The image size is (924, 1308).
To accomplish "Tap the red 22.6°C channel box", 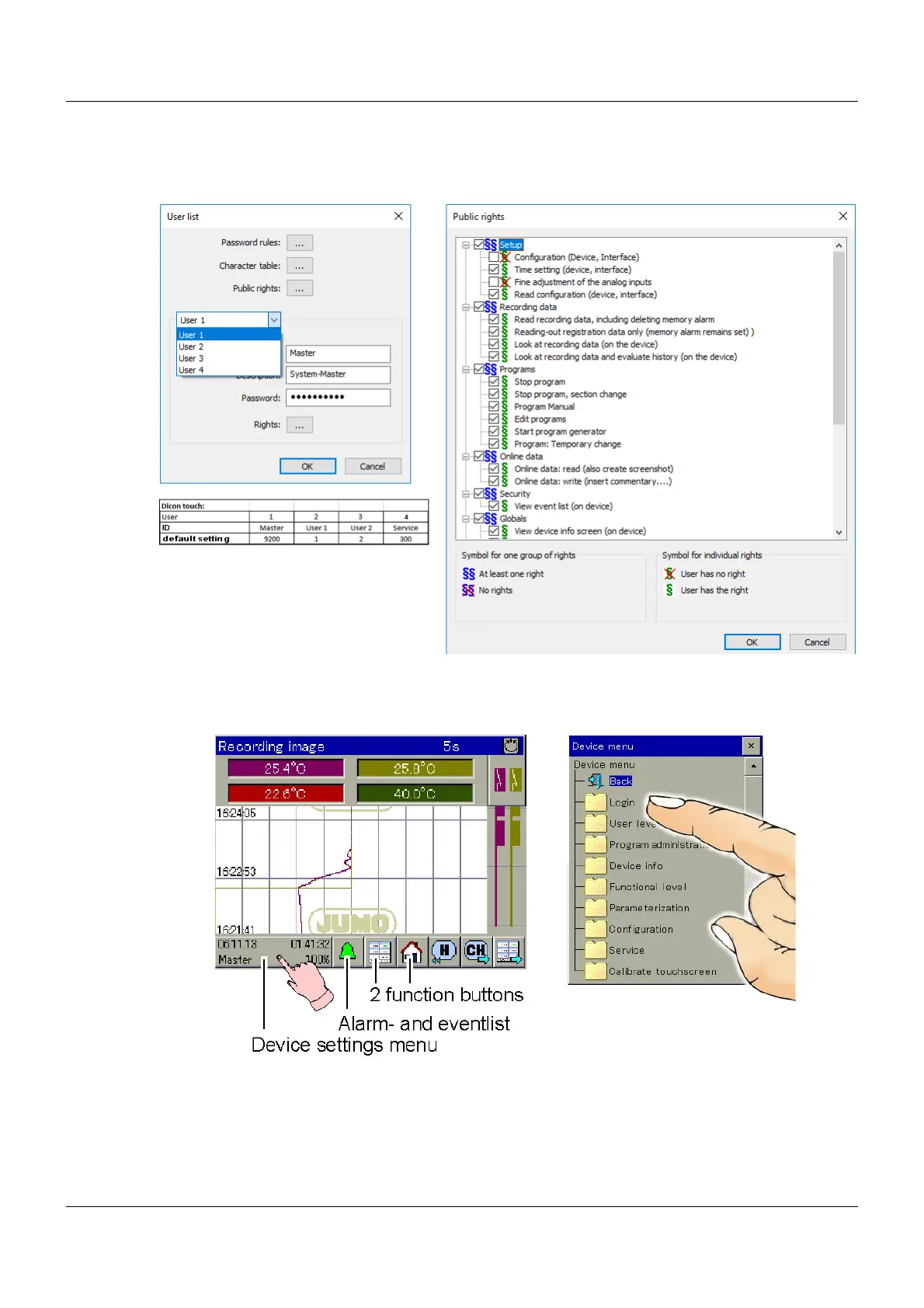I will click(x=285, y=793).
